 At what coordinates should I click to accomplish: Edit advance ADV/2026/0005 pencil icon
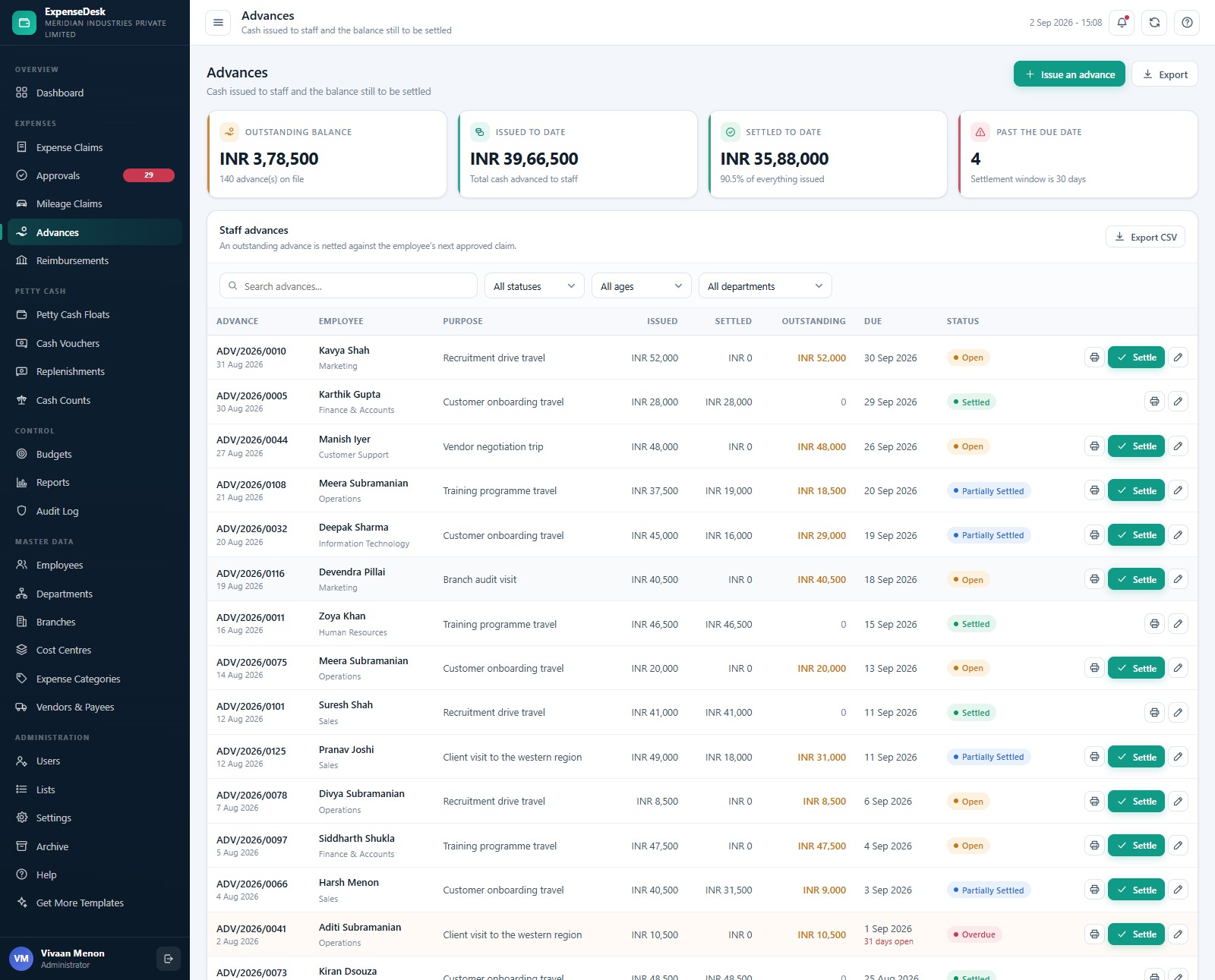[x=1178, y=402]
